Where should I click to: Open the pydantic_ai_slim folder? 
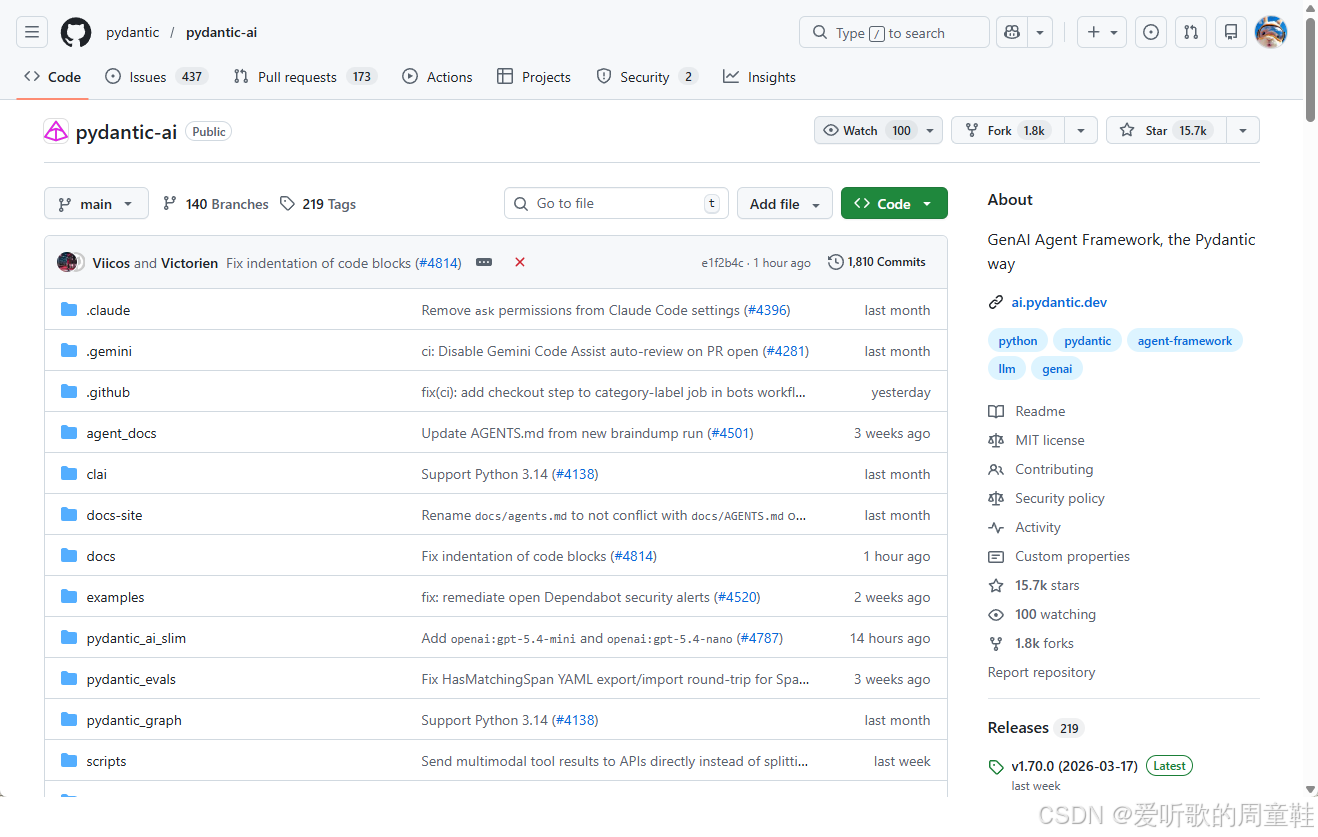tap(136, 638)
